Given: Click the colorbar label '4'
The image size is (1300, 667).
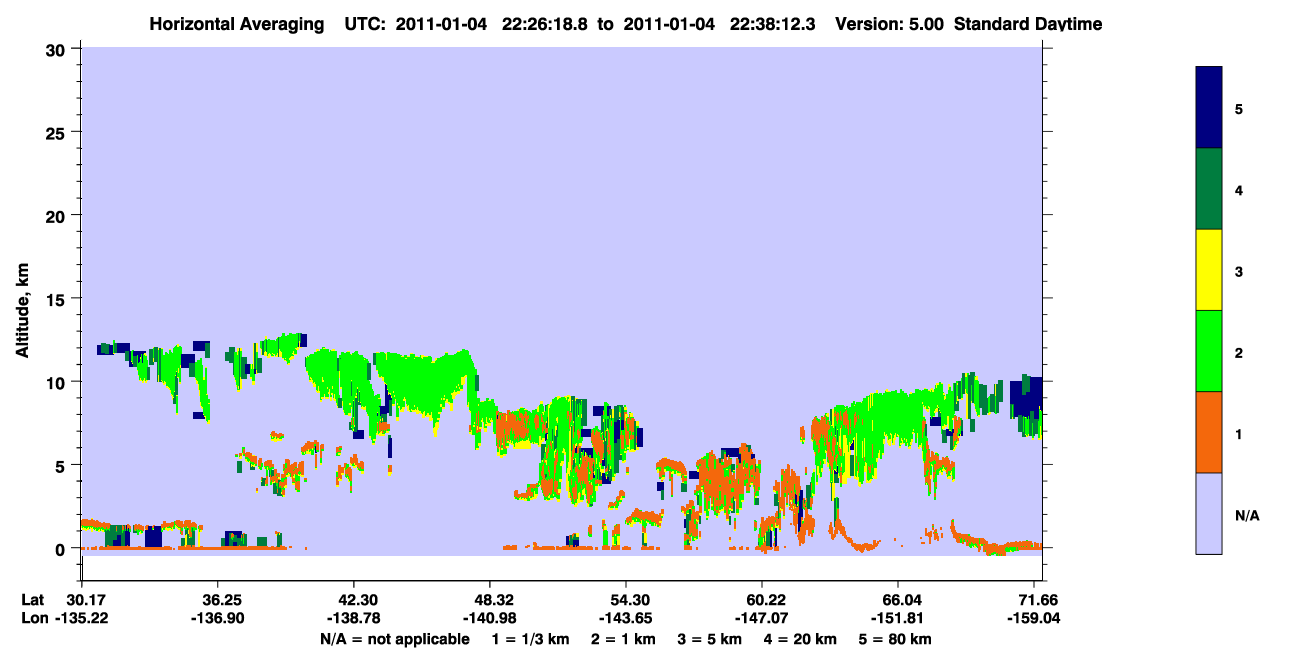Looking at the screenshot, I should click(x=1239, y=190).
